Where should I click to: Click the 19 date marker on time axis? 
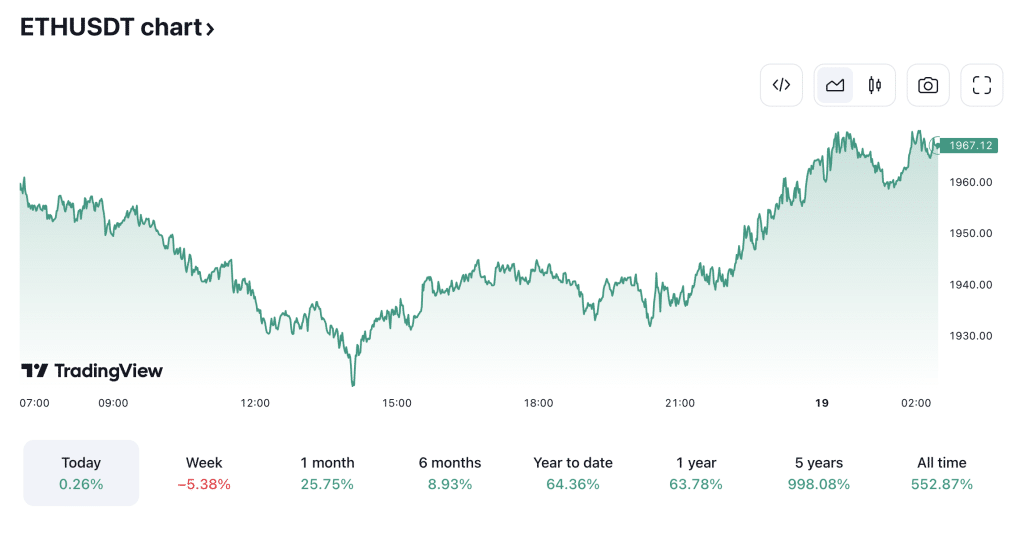(822, 403)
